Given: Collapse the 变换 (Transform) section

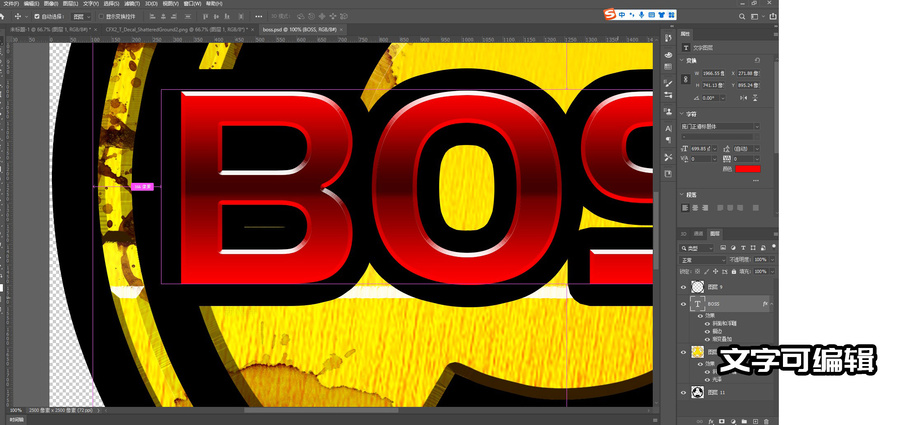Looking at the screenshot, I should pyautogui.click(x=682, y=60).
